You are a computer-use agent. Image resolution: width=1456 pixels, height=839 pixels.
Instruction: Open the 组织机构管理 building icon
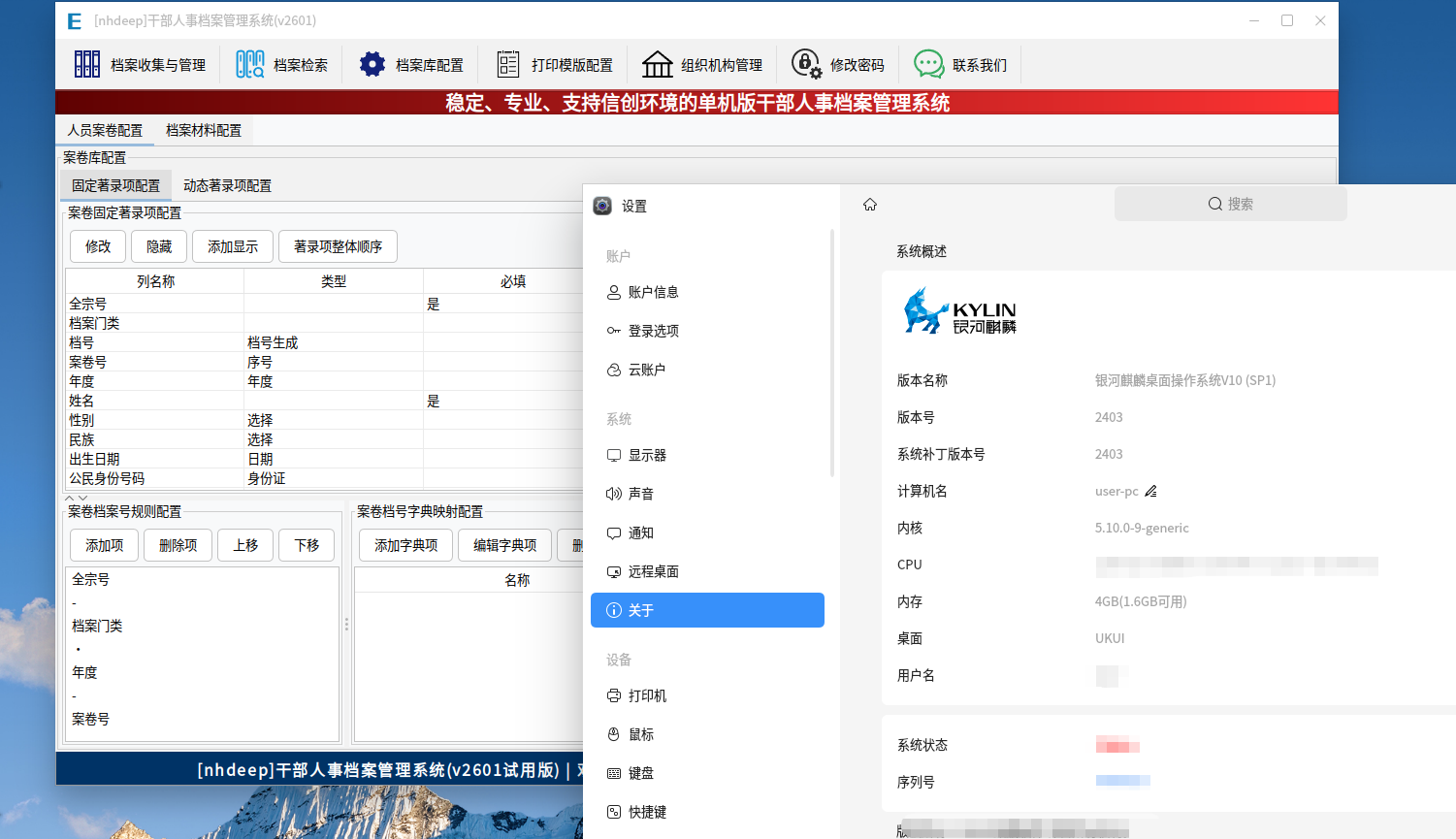click(657, 63)
